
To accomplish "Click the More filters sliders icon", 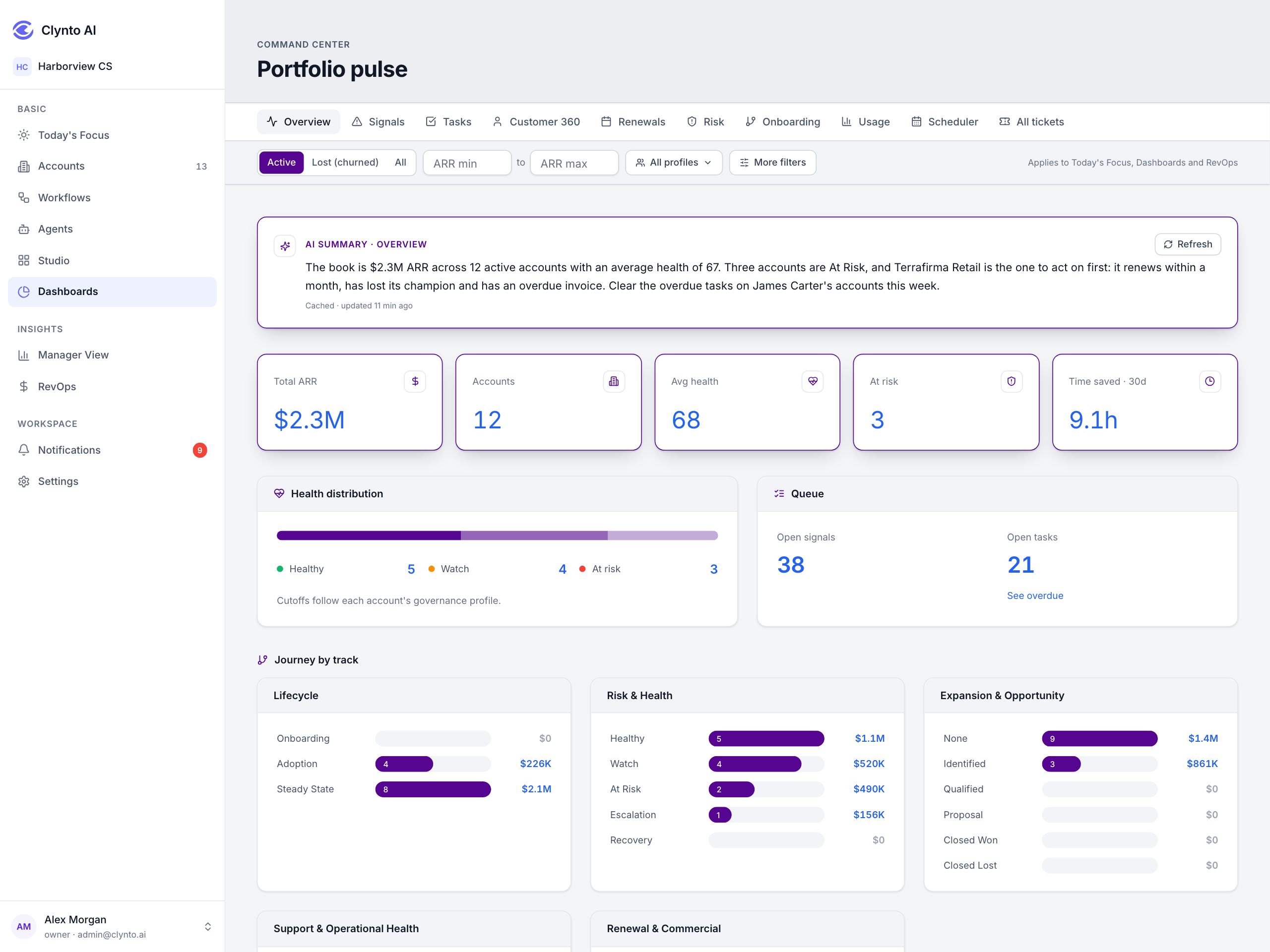I will (744, 163).
